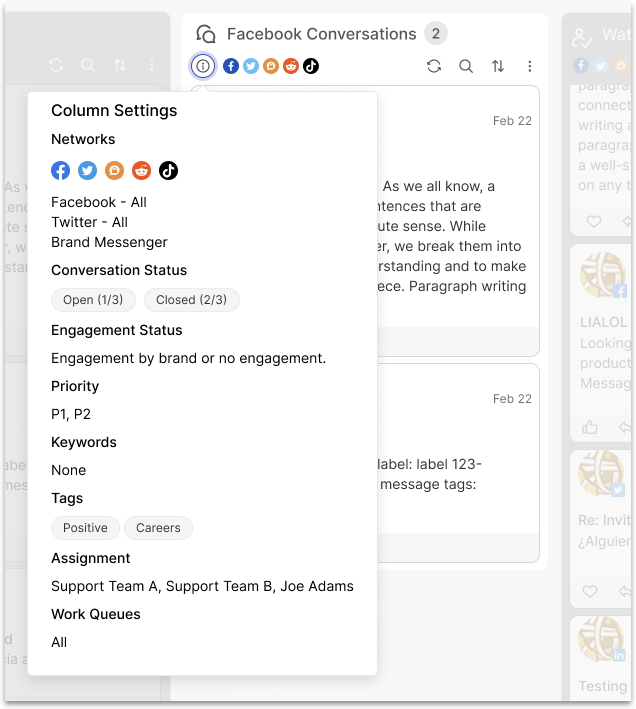Click sort icon in left dimmed column
This screenshot has height=709, width=636.
(120, 65)
